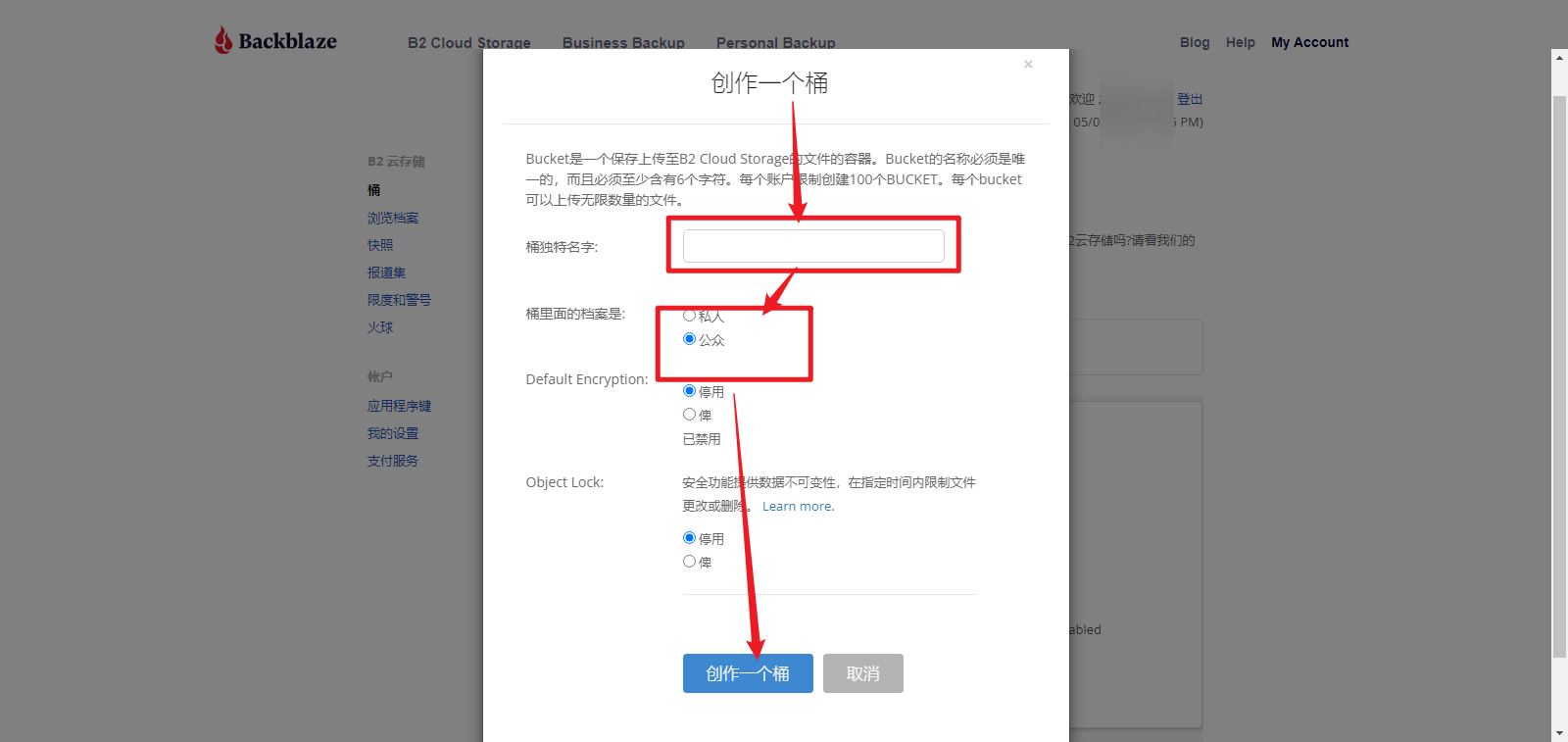Choose 停用 under Object Lock
This screenshot has height=742, width=1568.
click(x=689, y=538)
